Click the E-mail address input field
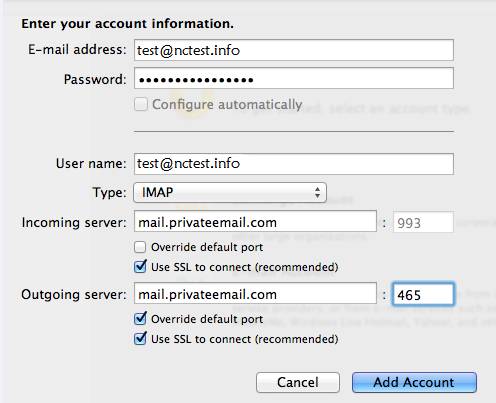 click(294, 50)
